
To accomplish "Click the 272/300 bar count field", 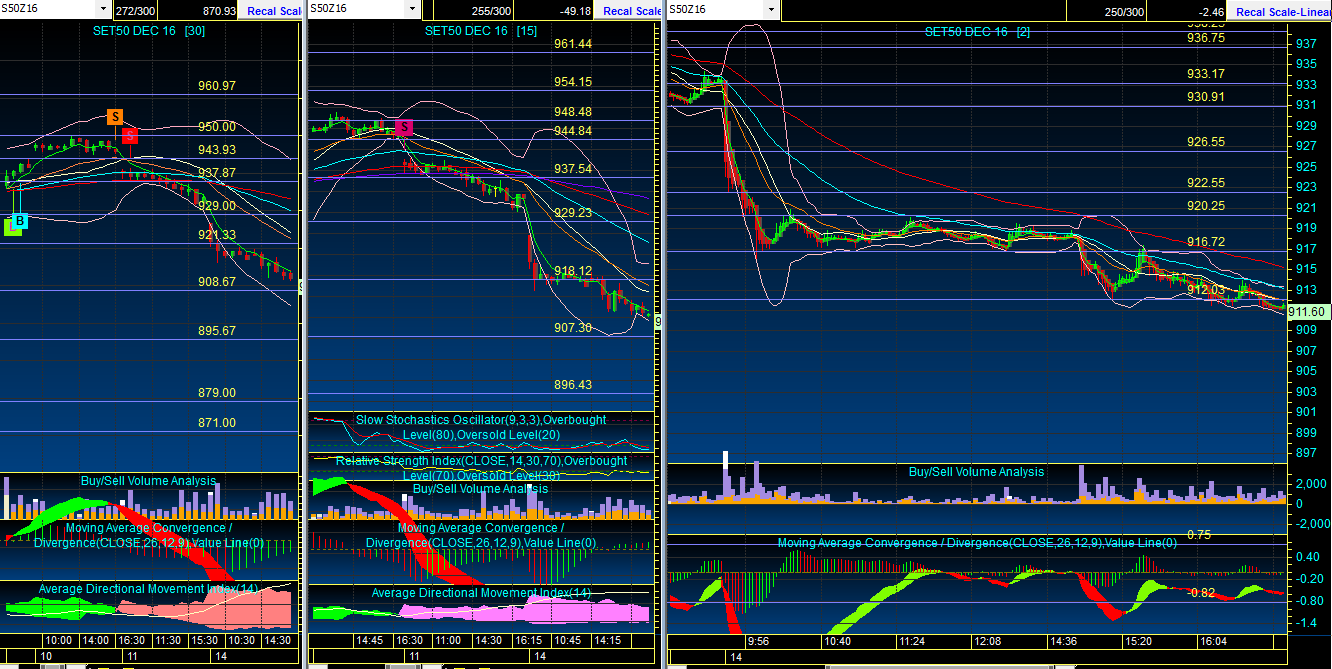I will coord(134,10).
